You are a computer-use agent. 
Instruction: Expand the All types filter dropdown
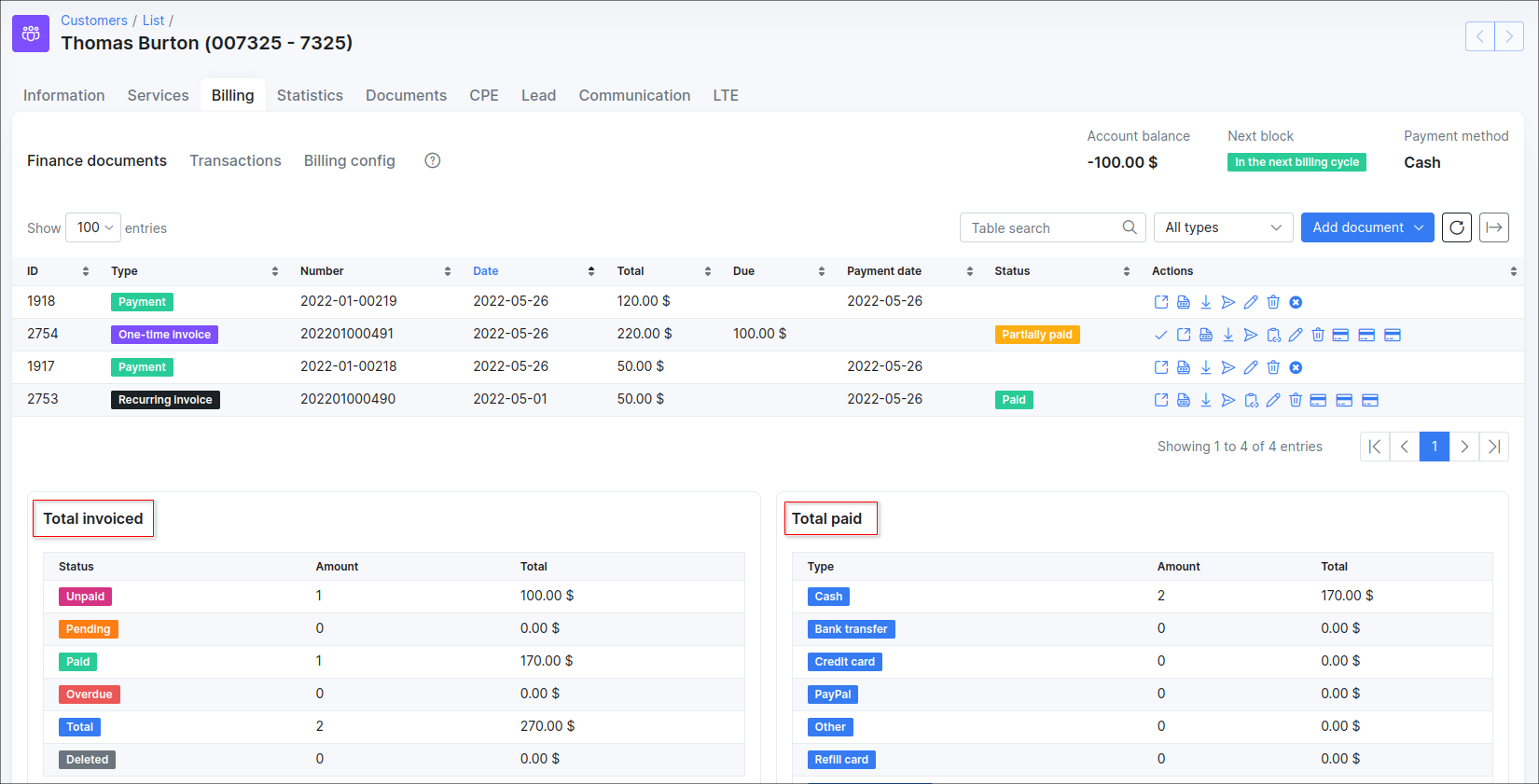tap(1223, 227)
